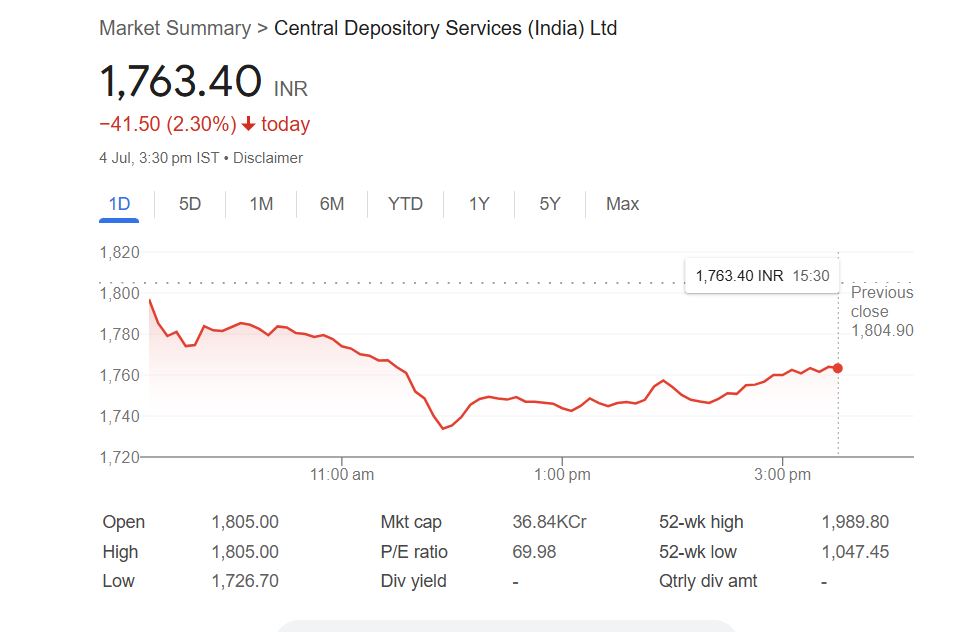
Task: View the 1Y chart range
Action: coord(479,204)
